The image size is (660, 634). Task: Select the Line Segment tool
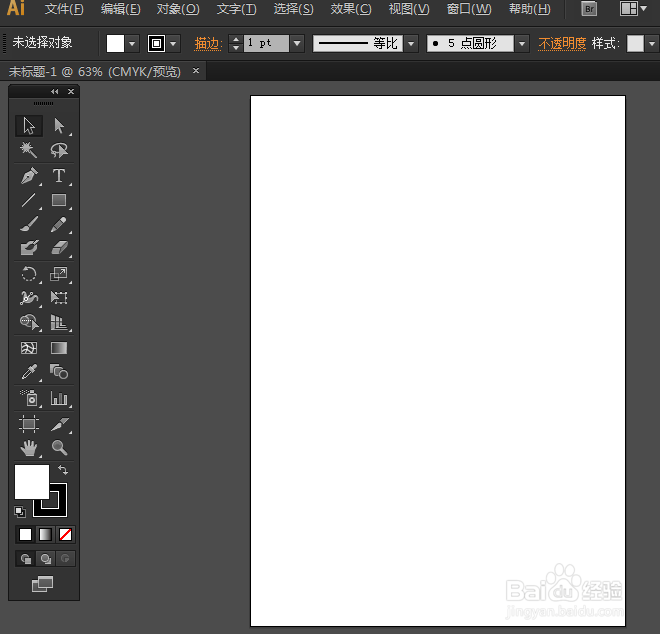click(29, 200)
